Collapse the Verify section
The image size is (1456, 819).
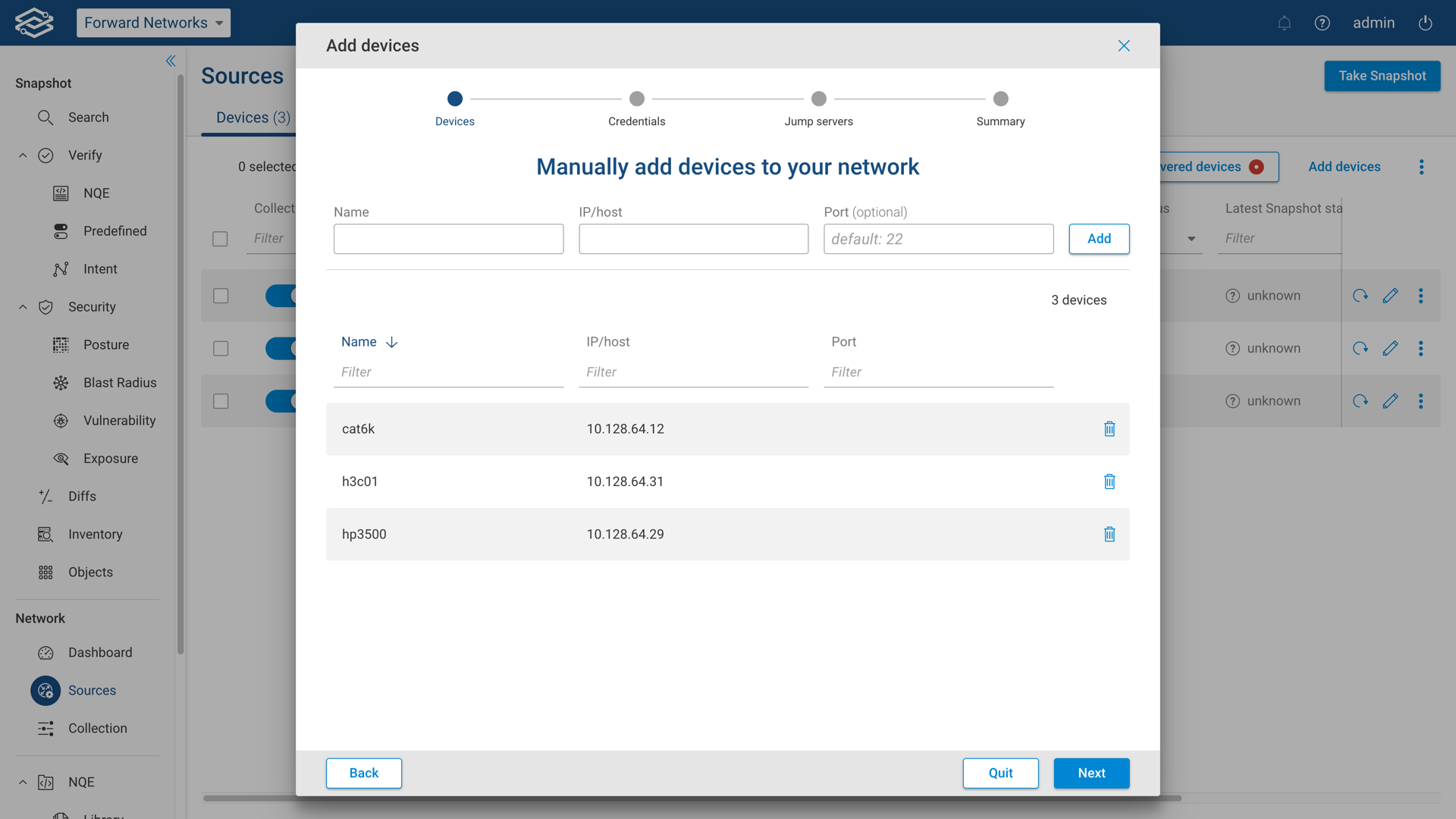[x=23, y=155]
